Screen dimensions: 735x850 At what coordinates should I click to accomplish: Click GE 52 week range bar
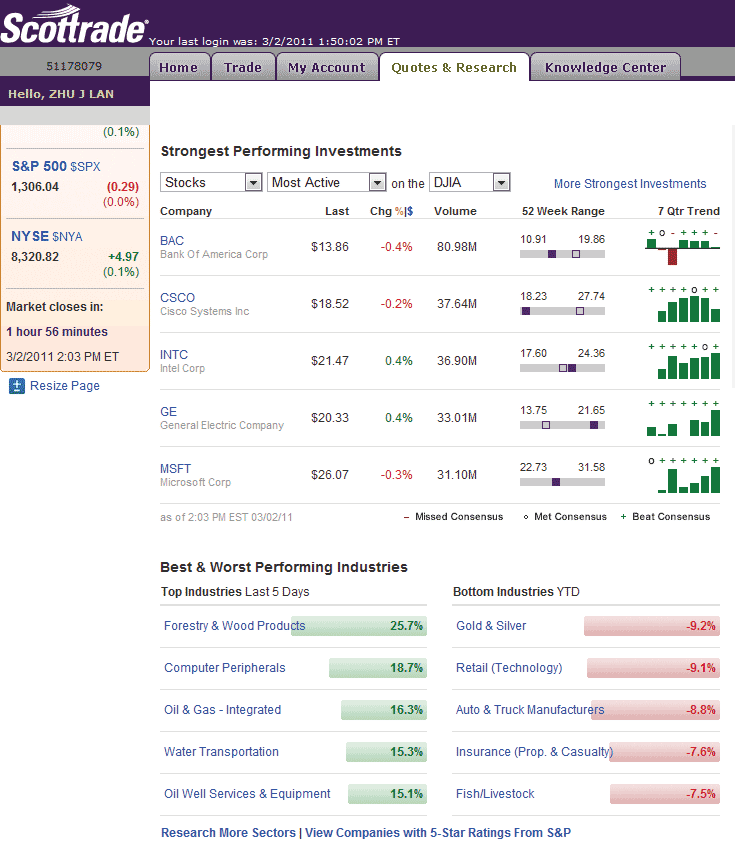[562, 425]
